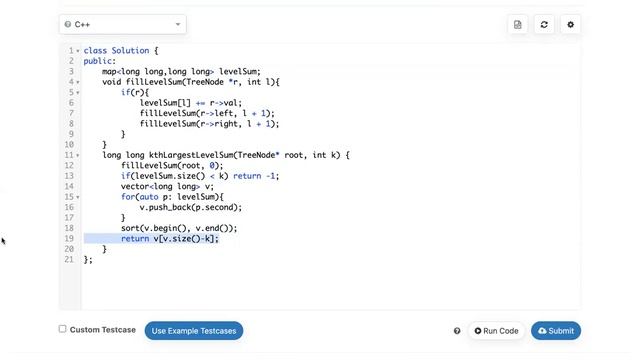Click line number 19 in gutter
Viewport: 640px width, 360px height.
coord(69,238)
